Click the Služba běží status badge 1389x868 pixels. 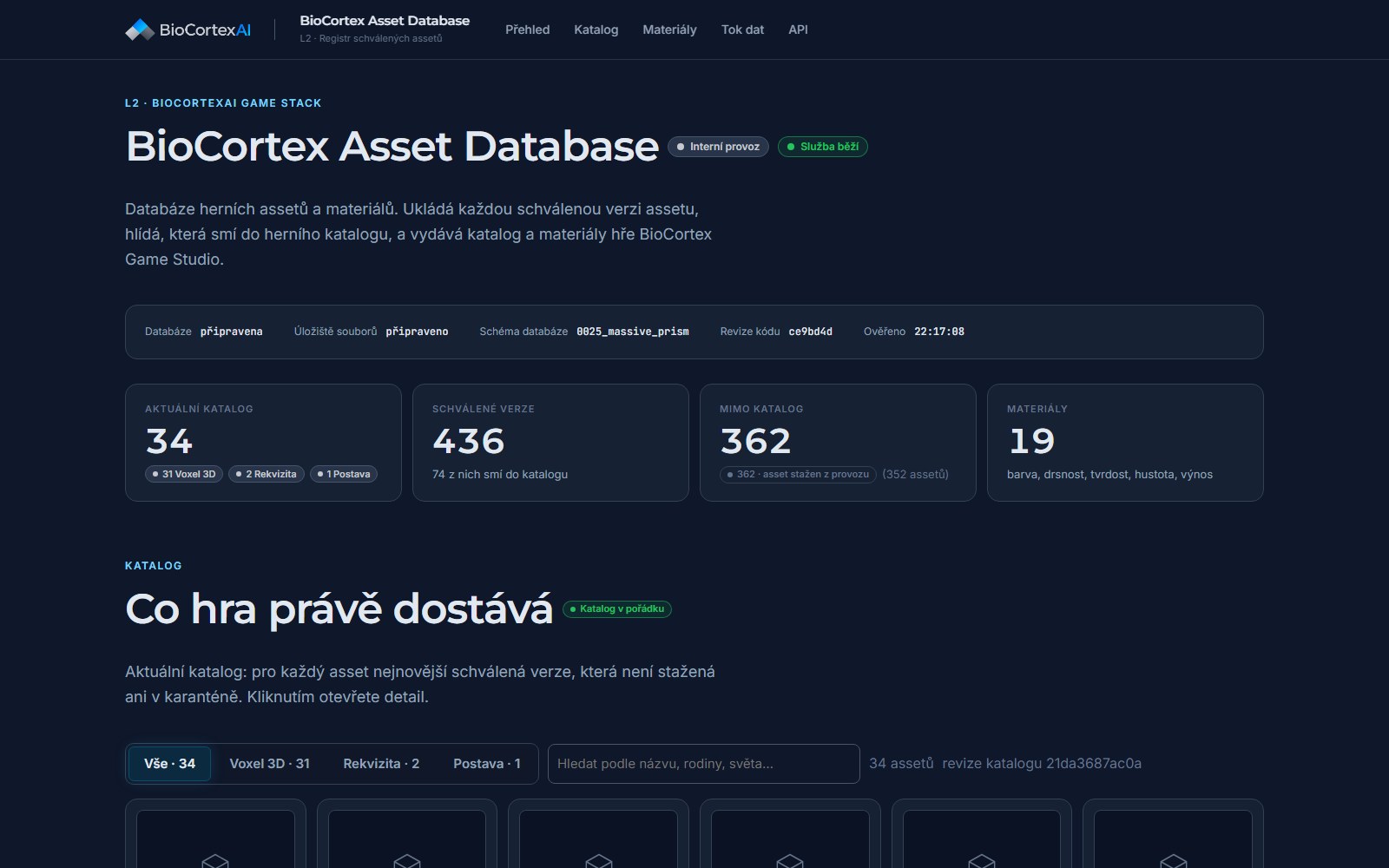(823, 147)
